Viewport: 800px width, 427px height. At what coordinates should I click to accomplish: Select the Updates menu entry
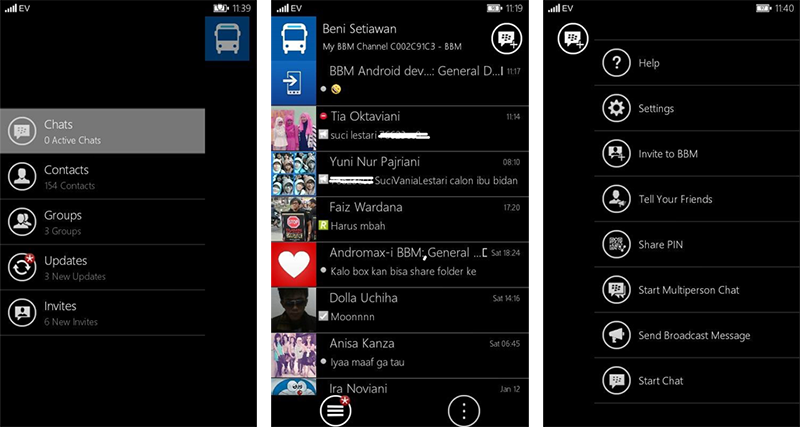click(103, 267)
